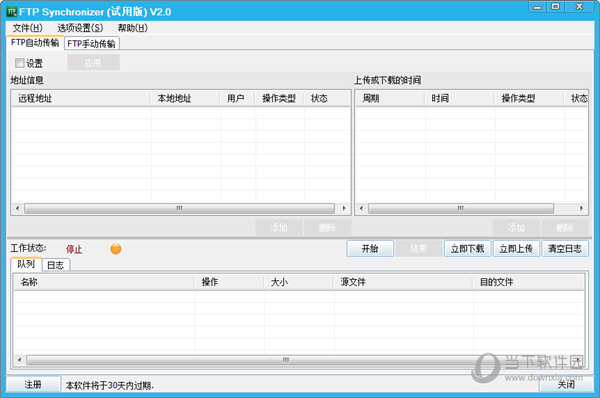Click 删除 button under address list

click(327, 228)
